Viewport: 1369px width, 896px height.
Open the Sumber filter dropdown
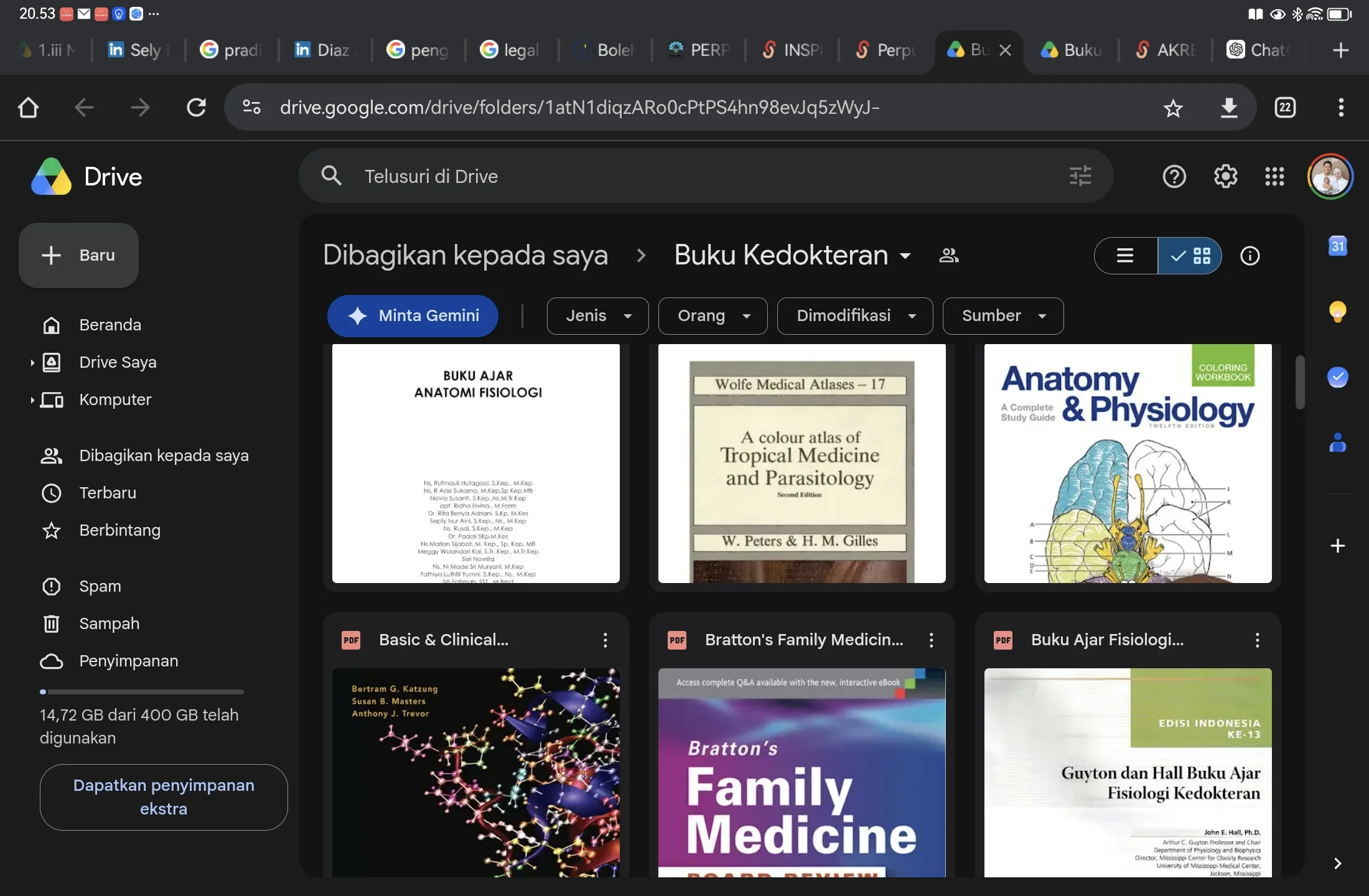pyautogui.click(x=1003, y=316)
